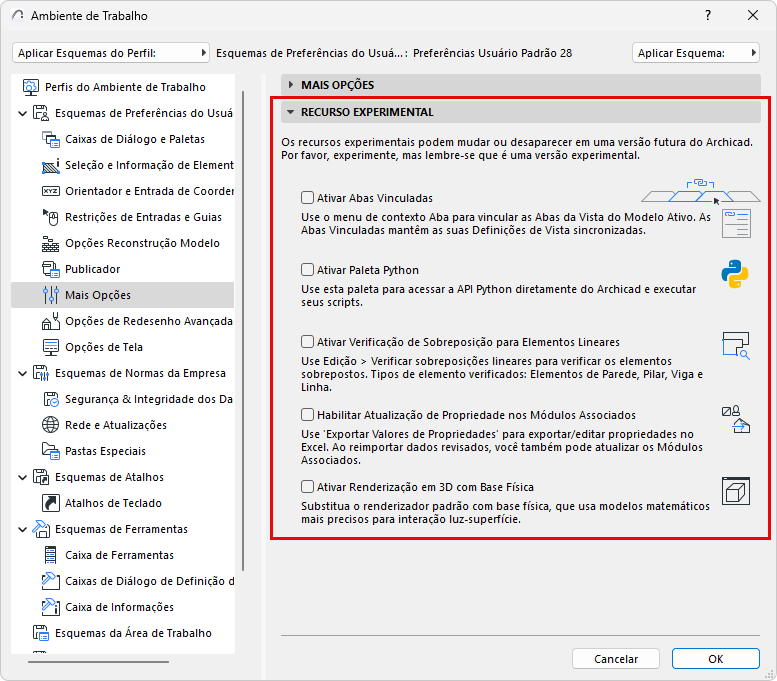Select the Rede e Atualizações globe icon
This screenshot has width=777, height=681.
51,425
